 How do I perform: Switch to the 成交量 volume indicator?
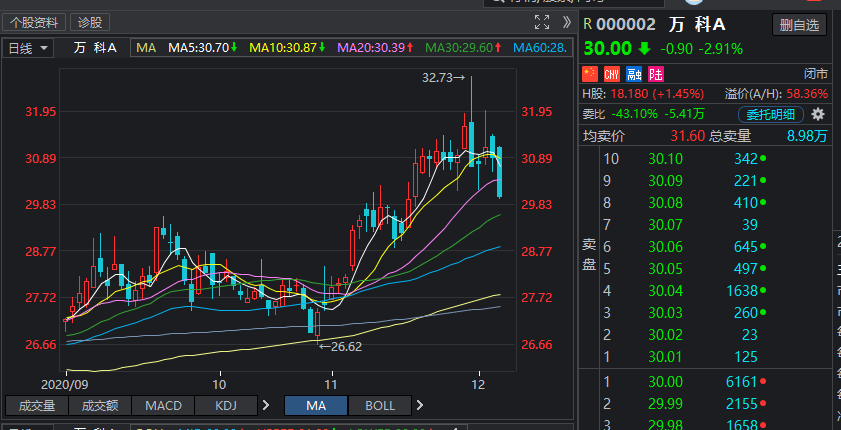(x=36, y=405)
